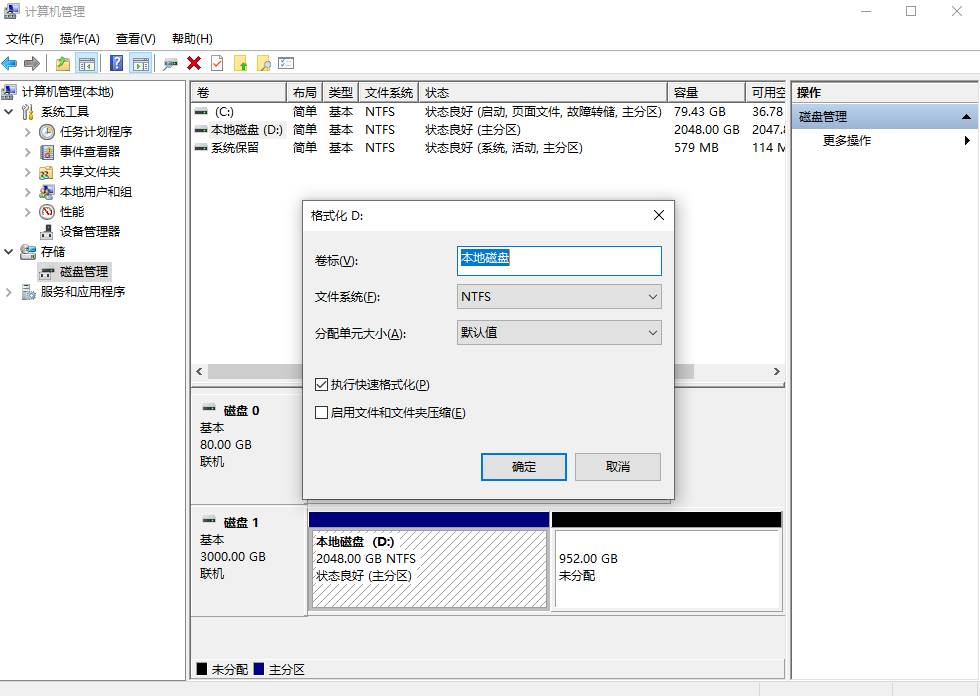The width and height of the screenshot is (980, 696).
Task: Expand 服务和应用程序 node arrow
Action: coord(9,292)
